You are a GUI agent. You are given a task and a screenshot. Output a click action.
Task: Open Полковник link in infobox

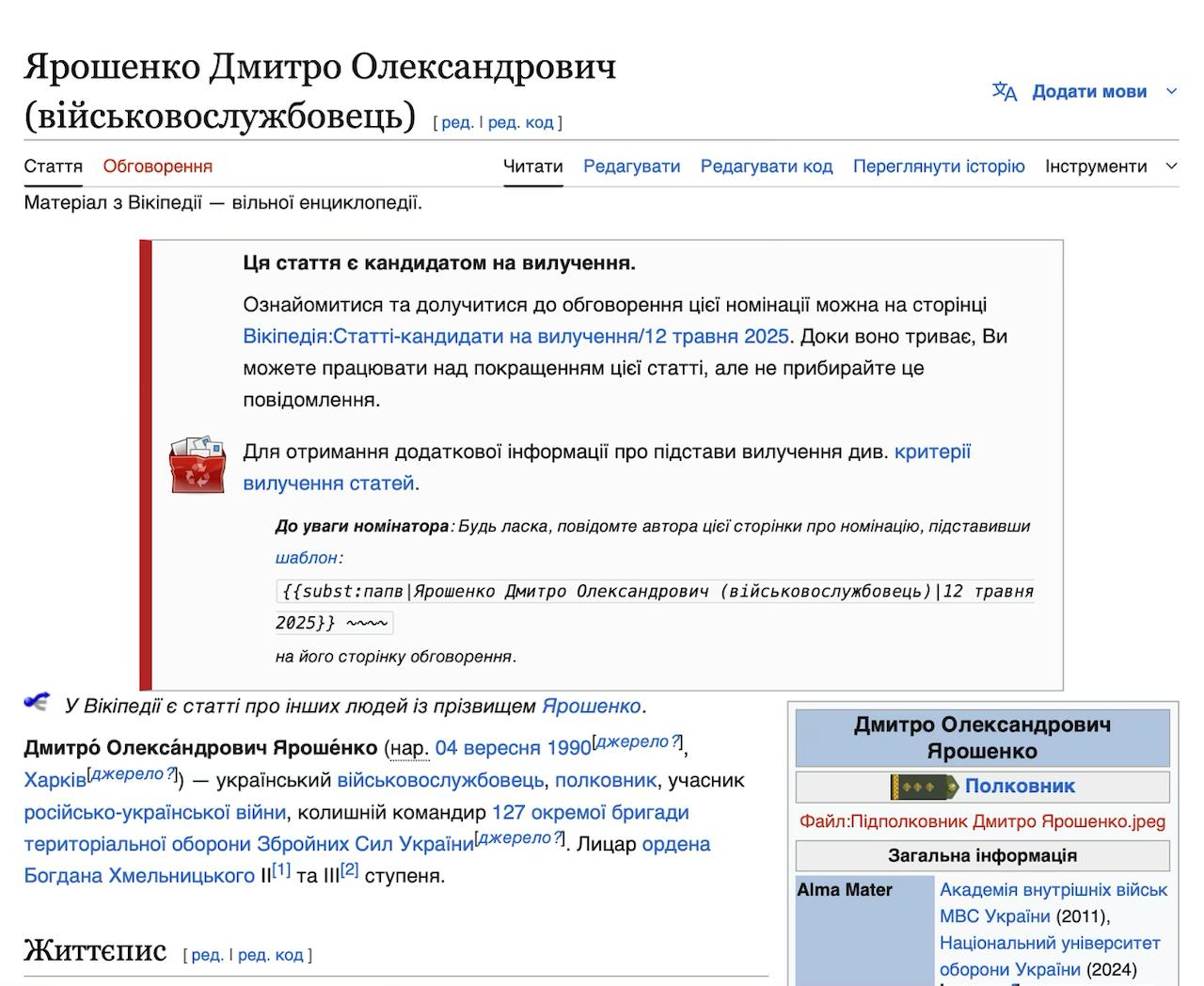click(1020, 787)
